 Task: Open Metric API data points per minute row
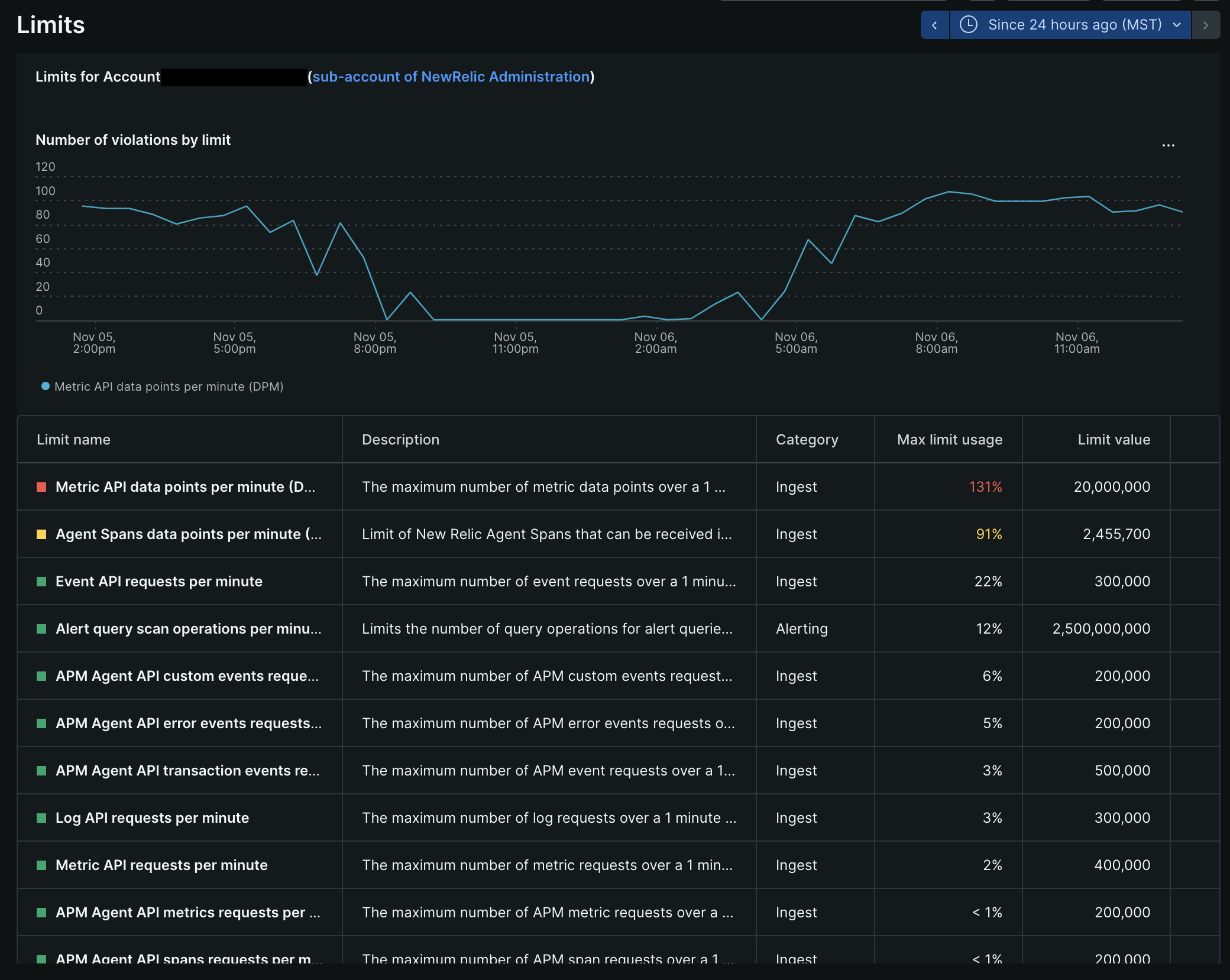point(185,487)
